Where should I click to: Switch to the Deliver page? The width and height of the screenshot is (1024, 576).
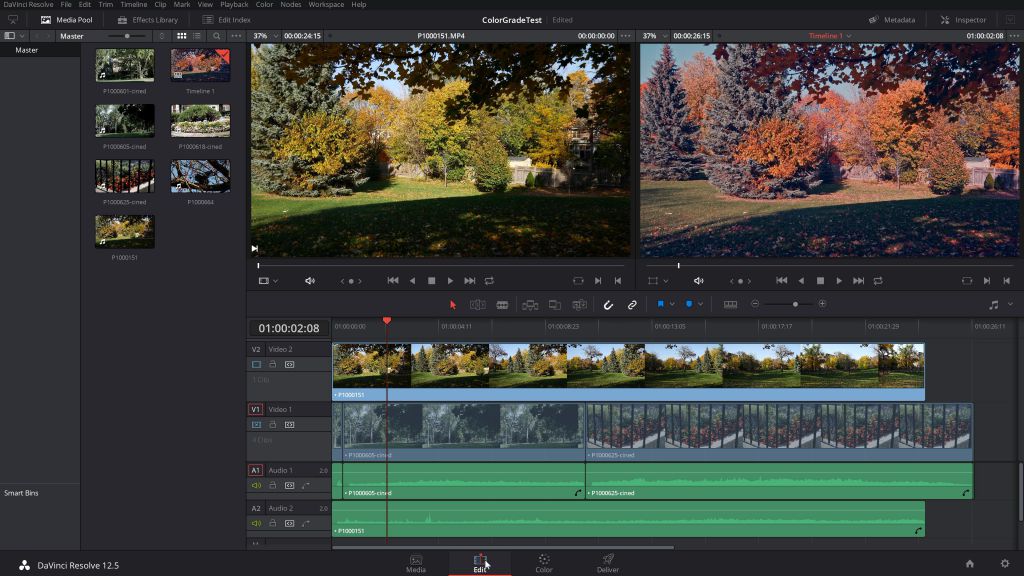(x=607, y=564)
